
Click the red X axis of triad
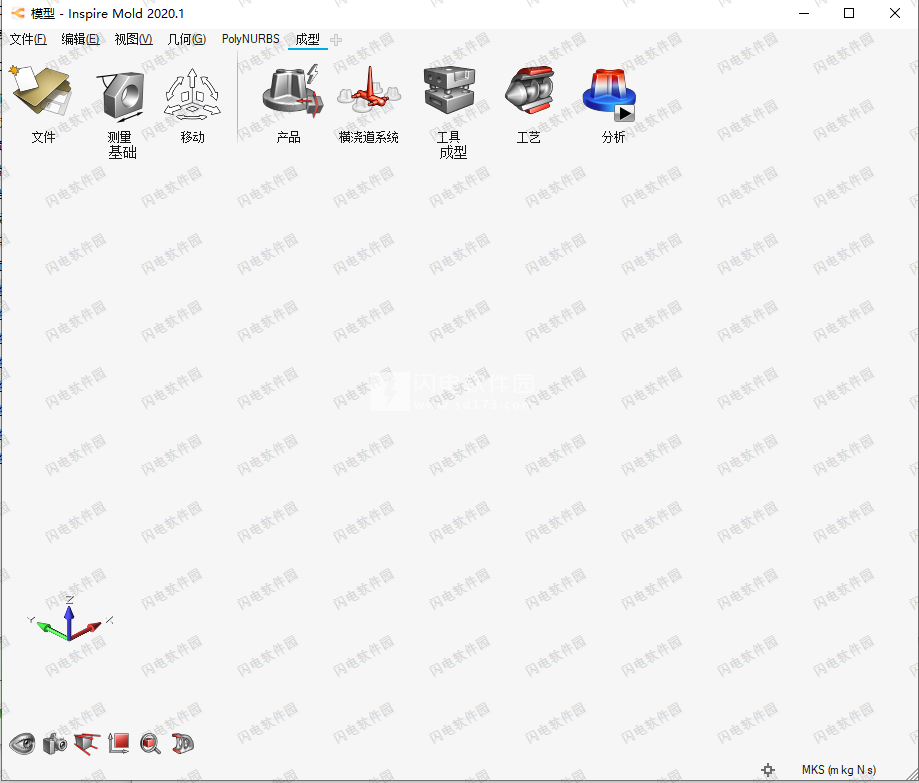(x=87, y=629)
